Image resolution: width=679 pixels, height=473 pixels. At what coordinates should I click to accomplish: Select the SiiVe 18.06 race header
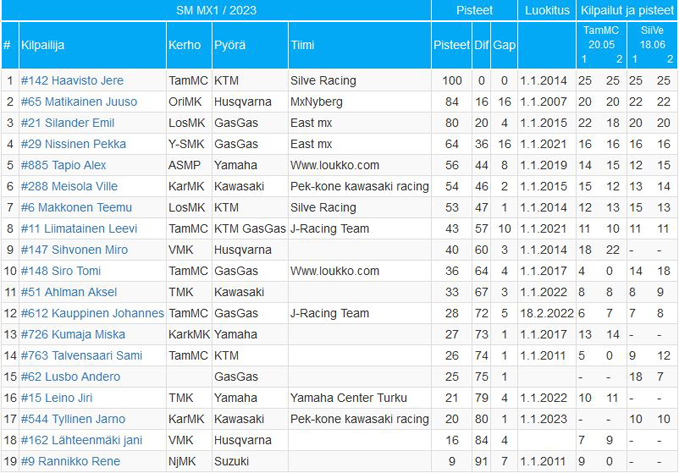click(652, 37)
